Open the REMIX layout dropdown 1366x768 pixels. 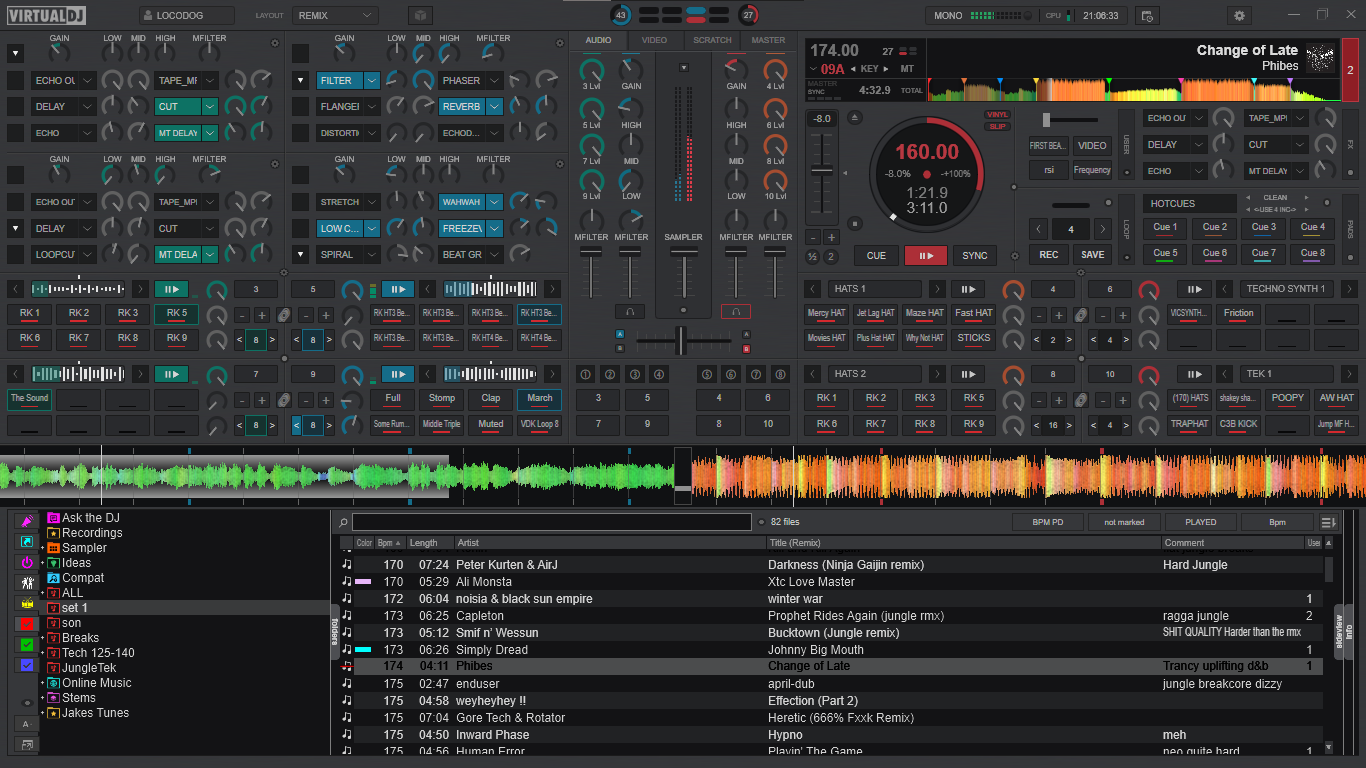pos(335,16)
